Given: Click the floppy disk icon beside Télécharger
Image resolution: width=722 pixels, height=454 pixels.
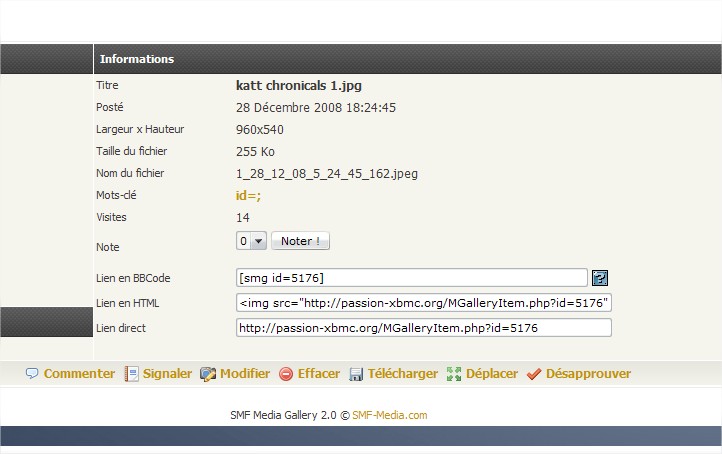Looking at the screenshot, I should pos(356,374).
